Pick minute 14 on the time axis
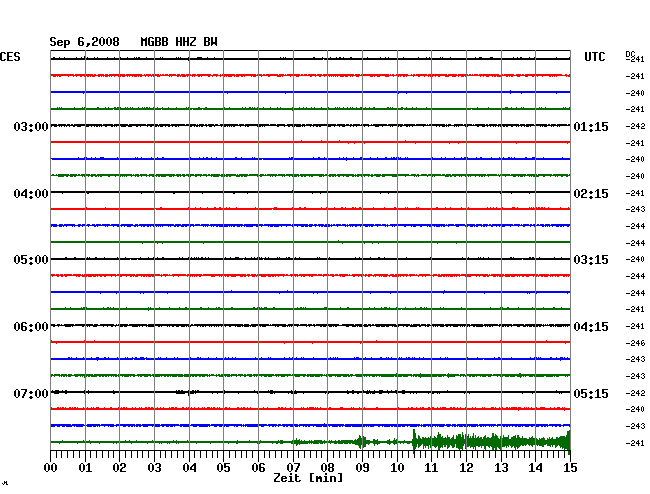 point(535,468)
